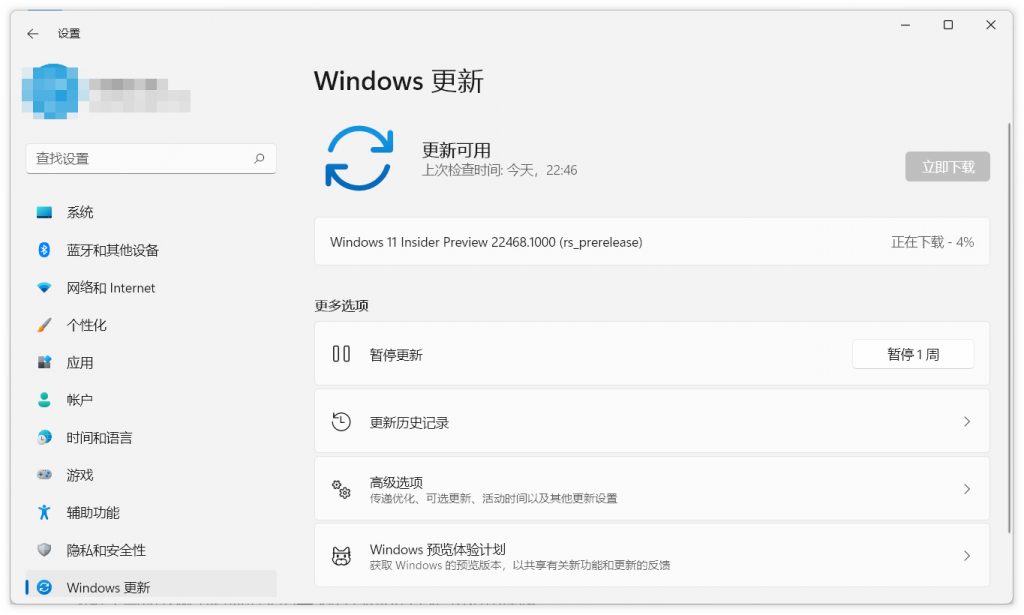
Task: Click the Windows 更新 sync icon in the sidebar
Action: pos(44,587)
